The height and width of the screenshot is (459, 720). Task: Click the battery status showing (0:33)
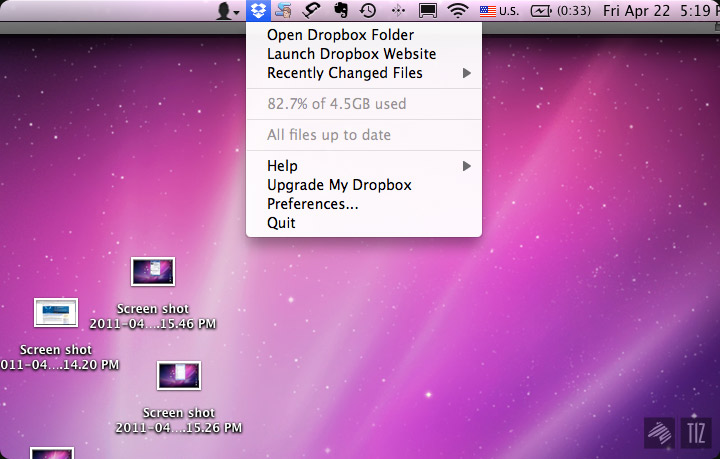(560, 11)
